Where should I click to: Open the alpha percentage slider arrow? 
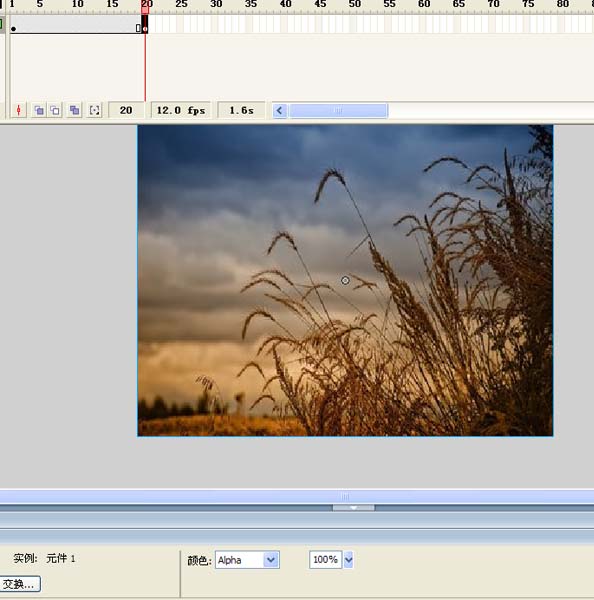tap(348, 560)
